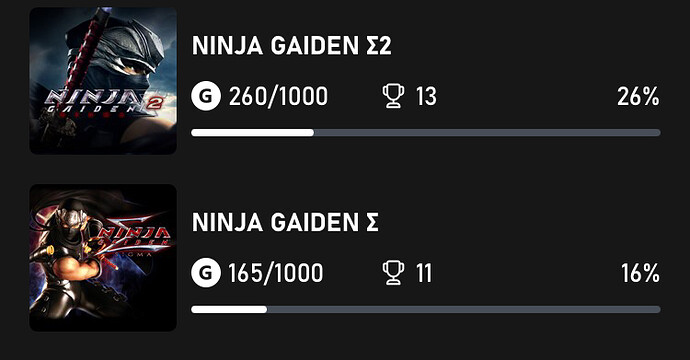This screenshot has height=360, width=690.
Task: Click the achievement count 11
Action: 424,273
